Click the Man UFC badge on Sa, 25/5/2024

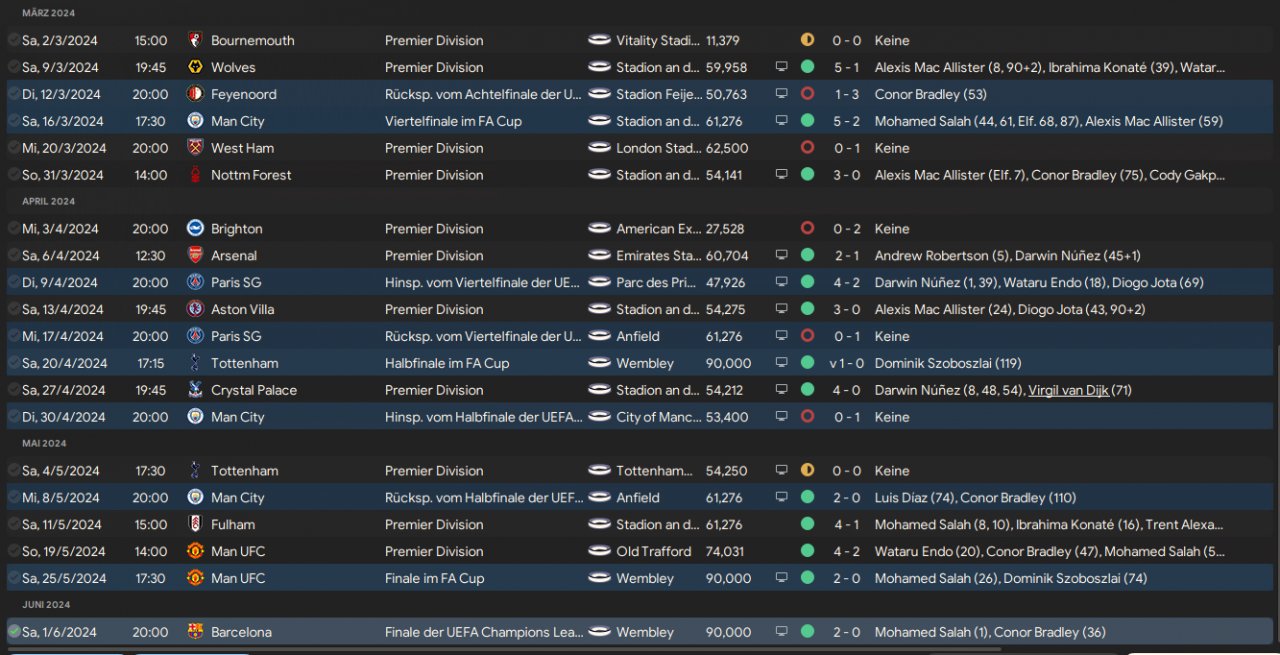(x=195, y=578)
